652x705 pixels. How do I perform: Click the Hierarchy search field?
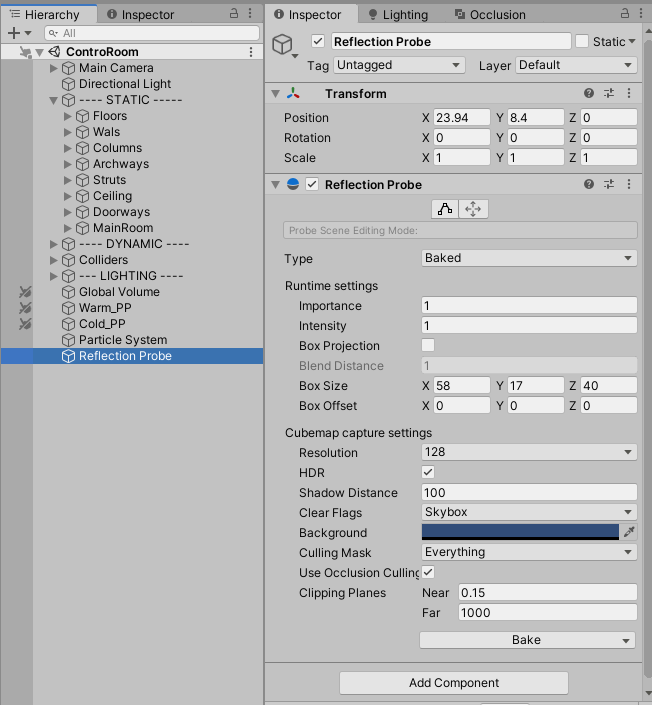click(x=152, y=33)
